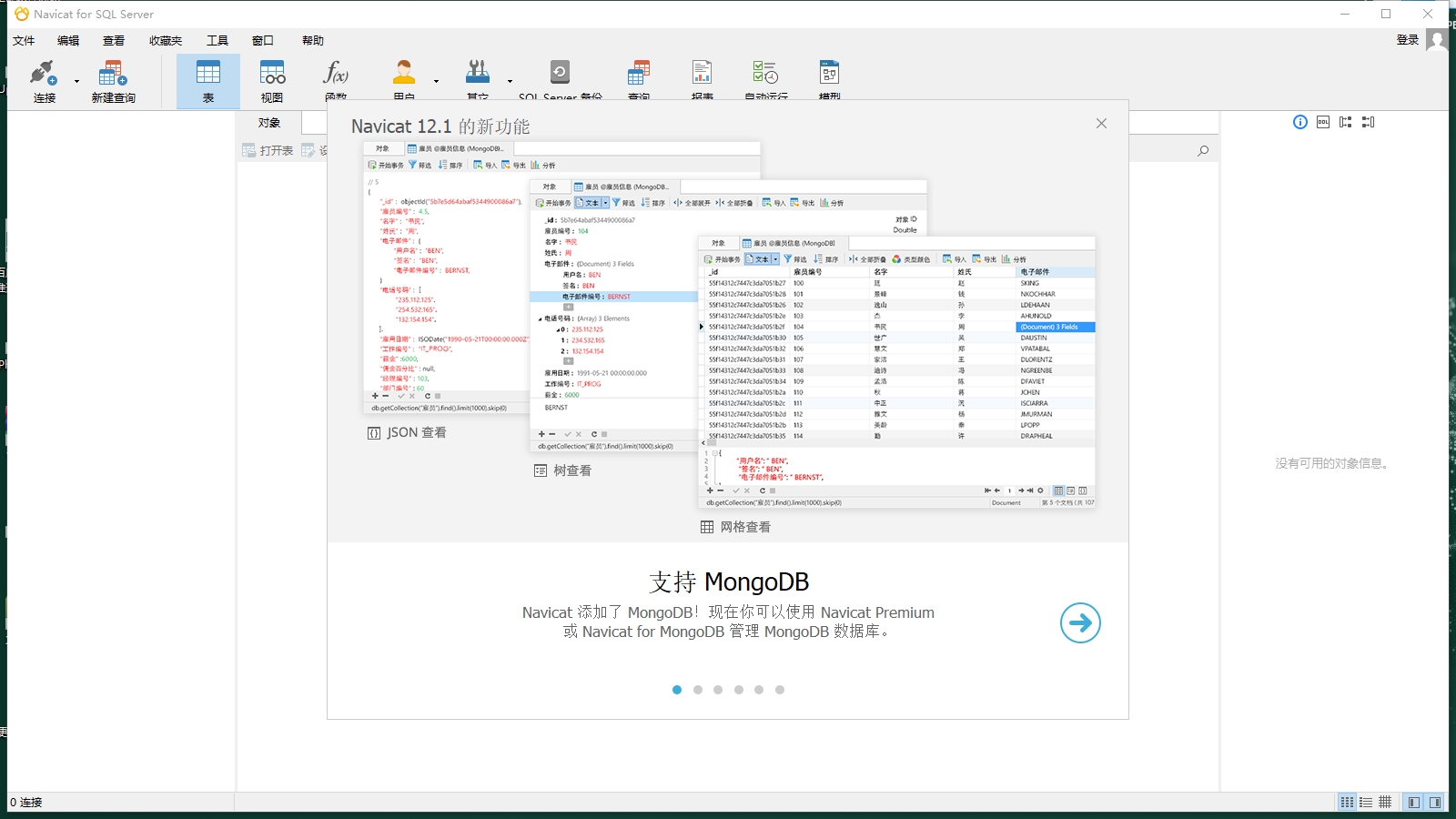Click the 'Navicat 12.1 的新功能' title text
This screenshot has width=1456, height=819.
click(440, 126)
